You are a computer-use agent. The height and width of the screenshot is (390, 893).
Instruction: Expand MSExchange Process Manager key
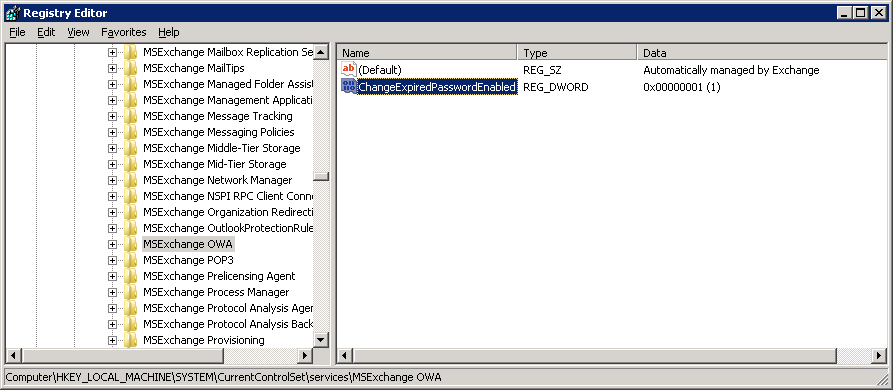pyautogui.click(x=112, y=292)
